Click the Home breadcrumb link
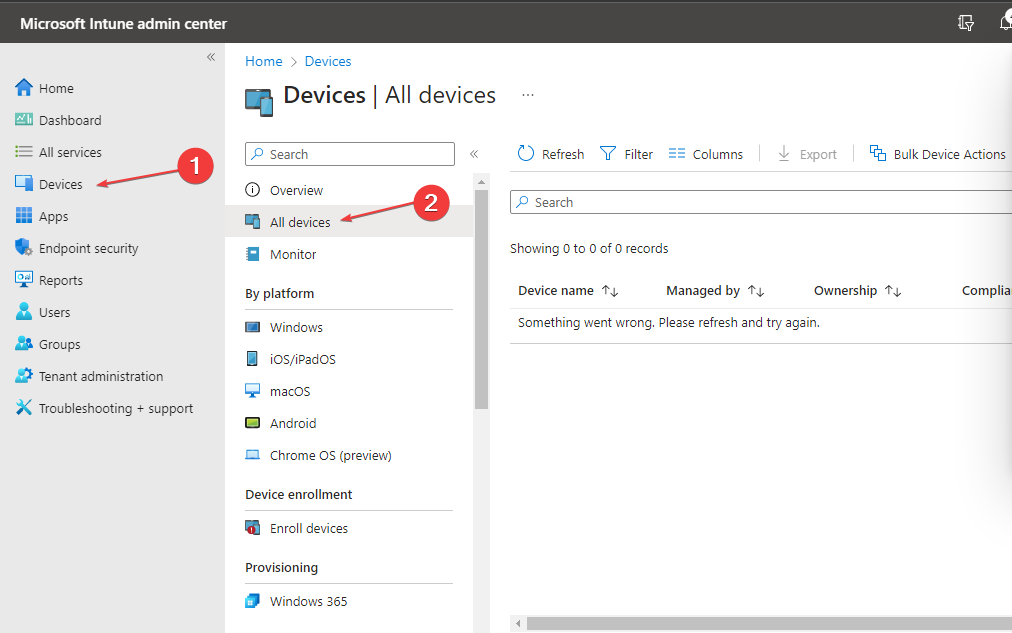Screen dimensions: 1012x633 point(263,61)
